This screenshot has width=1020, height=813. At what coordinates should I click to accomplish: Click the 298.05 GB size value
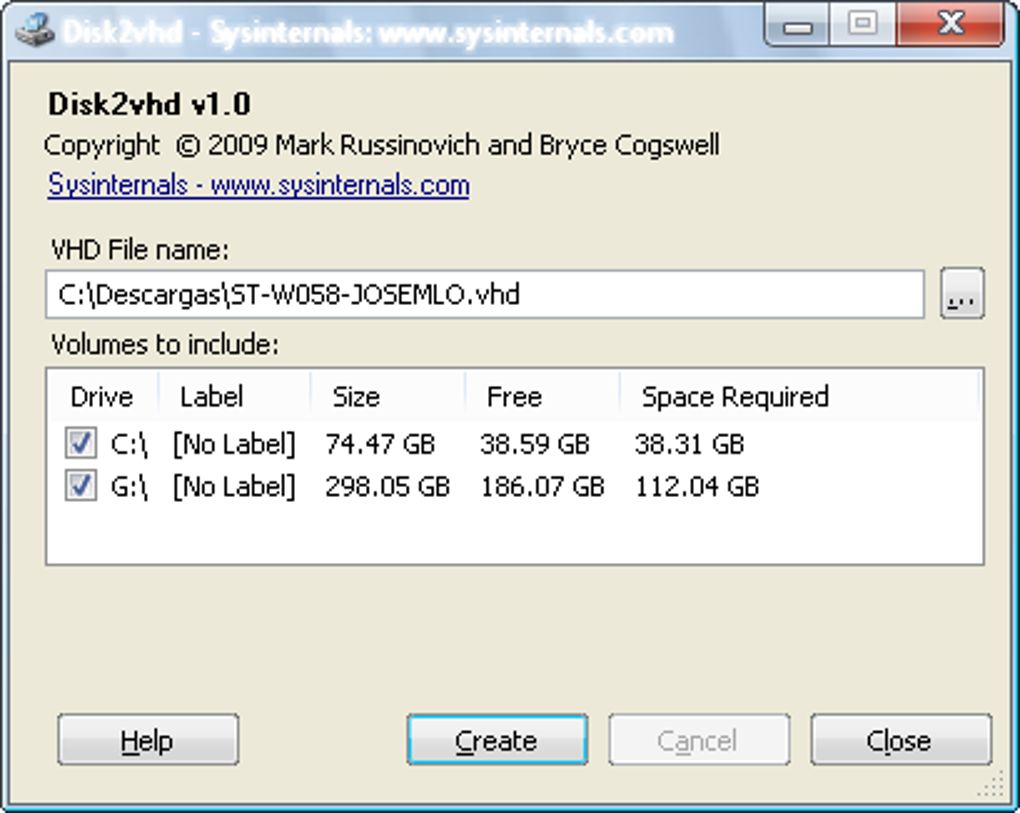(x=388, y=486)
